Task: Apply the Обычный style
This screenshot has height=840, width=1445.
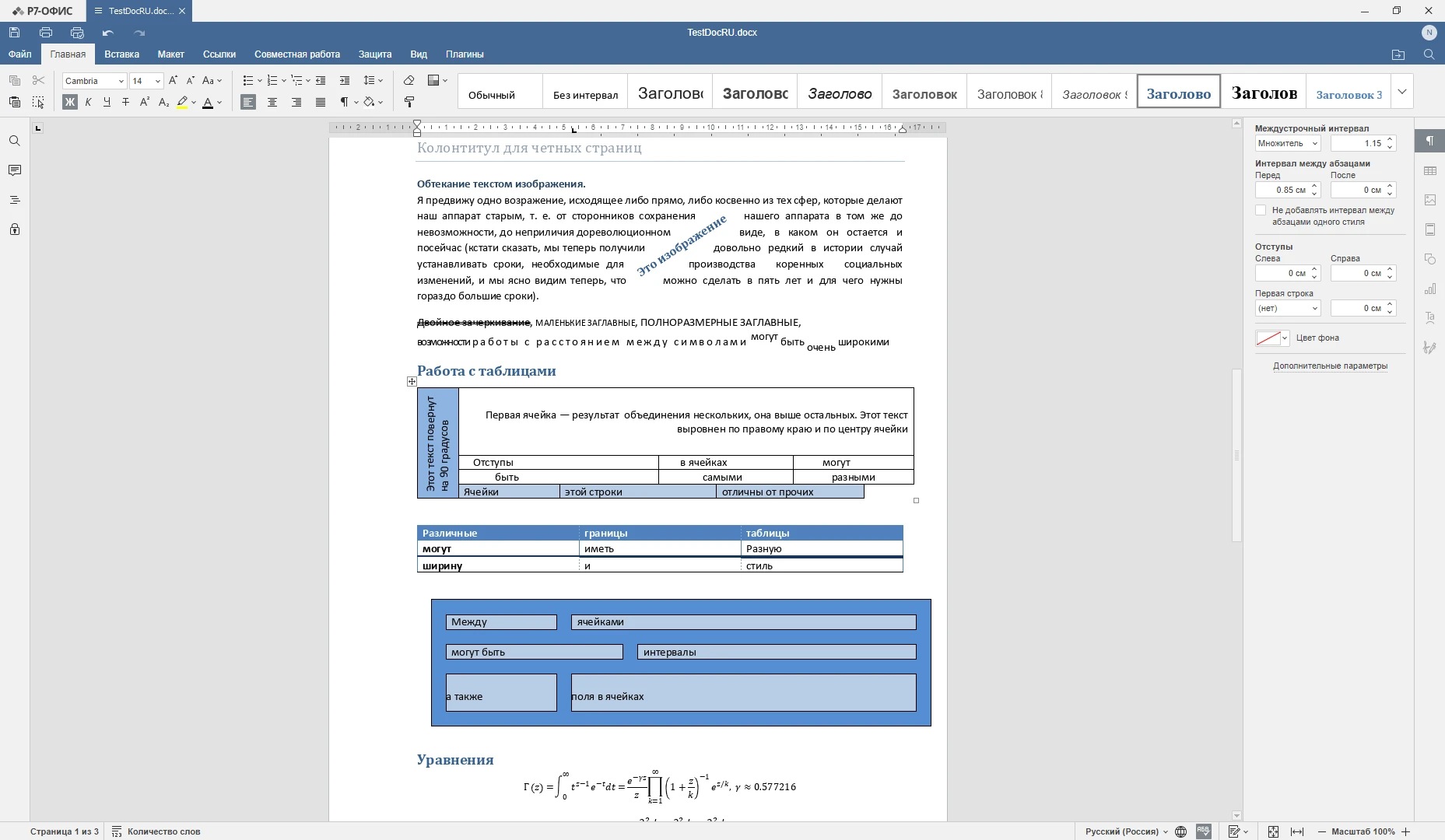Action: click(500, 92)
